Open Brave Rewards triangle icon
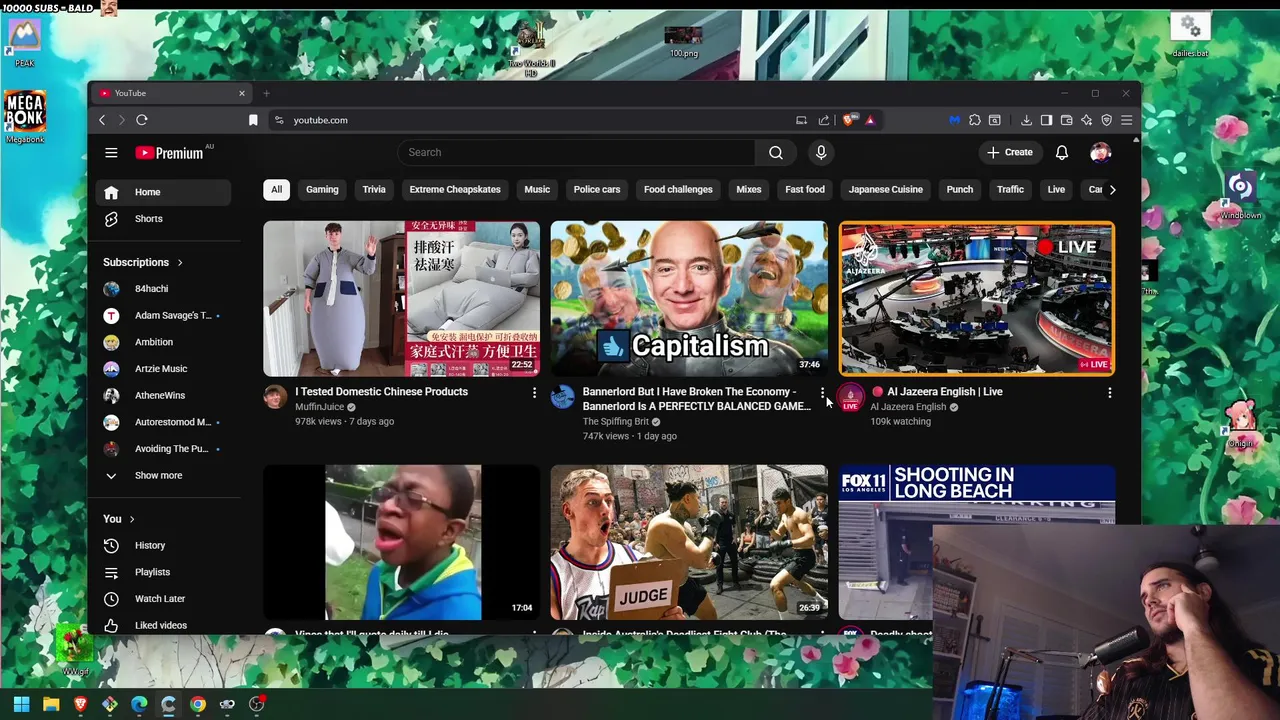The image size is (1280, 720). [x=870, y=120]
